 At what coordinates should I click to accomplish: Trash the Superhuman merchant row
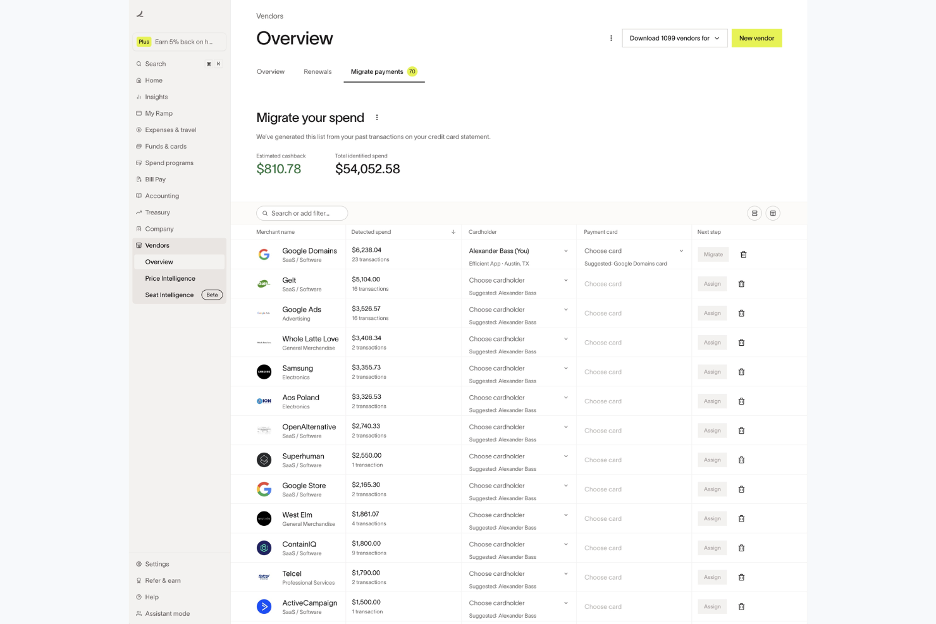(x=741, y=460)
